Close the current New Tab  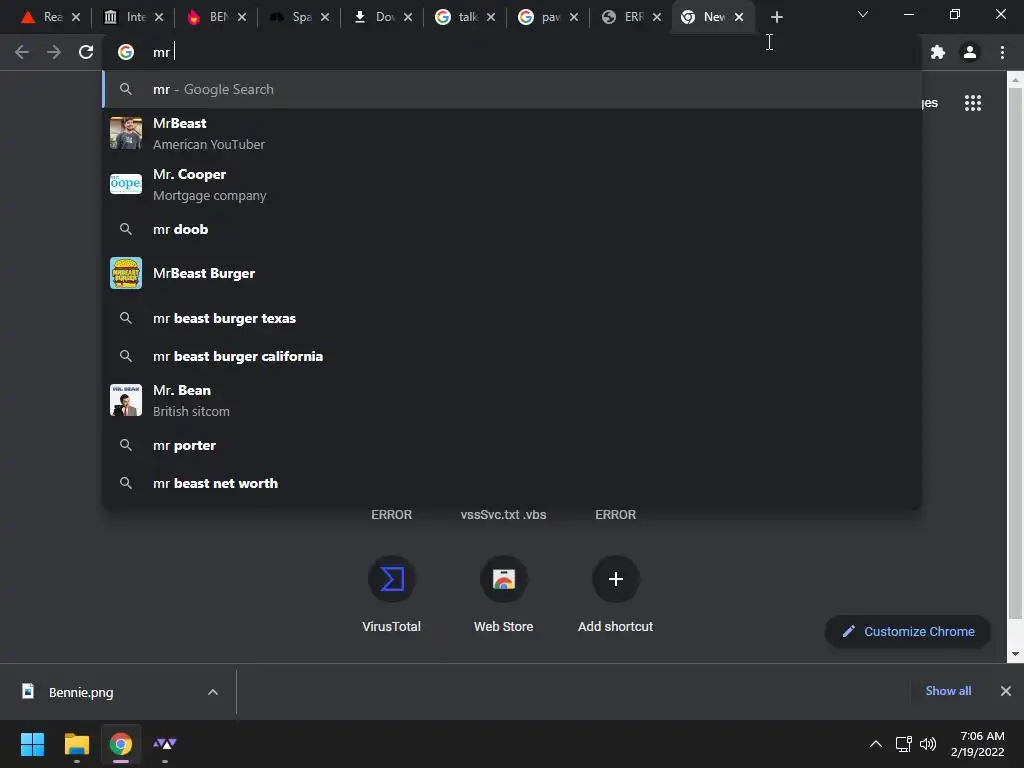(739, 17)
